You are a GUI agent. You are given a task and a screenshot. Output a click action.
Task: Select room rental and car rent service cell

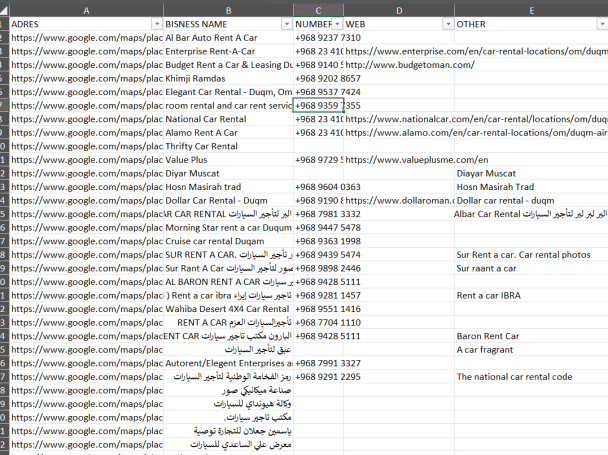[x=228, y=106]
